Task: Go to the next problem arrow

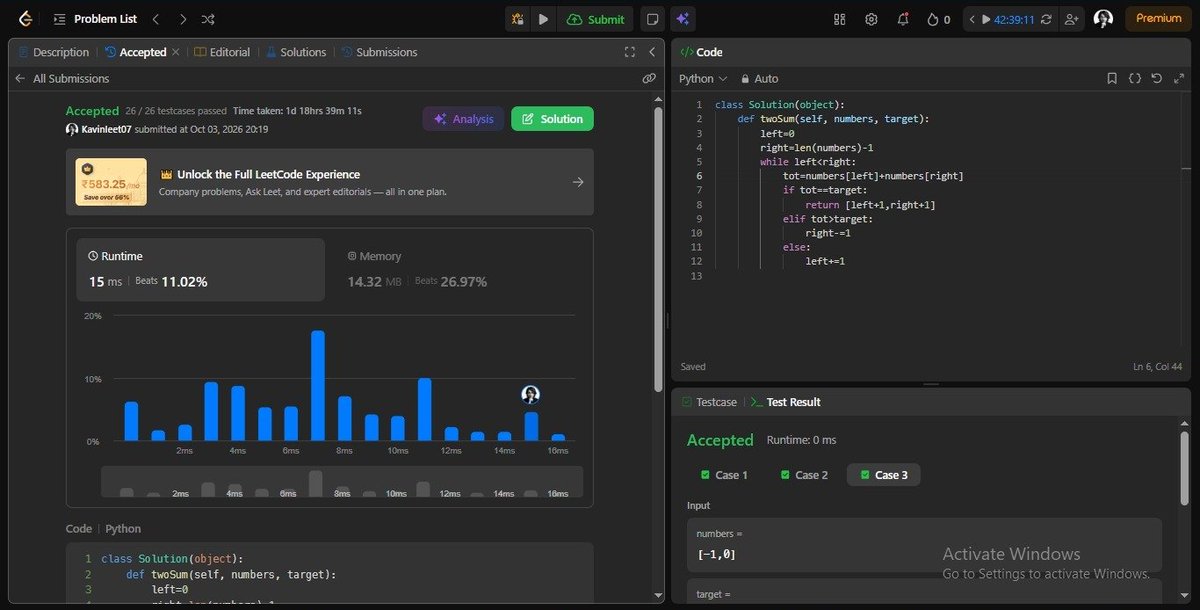Action: 182,18
